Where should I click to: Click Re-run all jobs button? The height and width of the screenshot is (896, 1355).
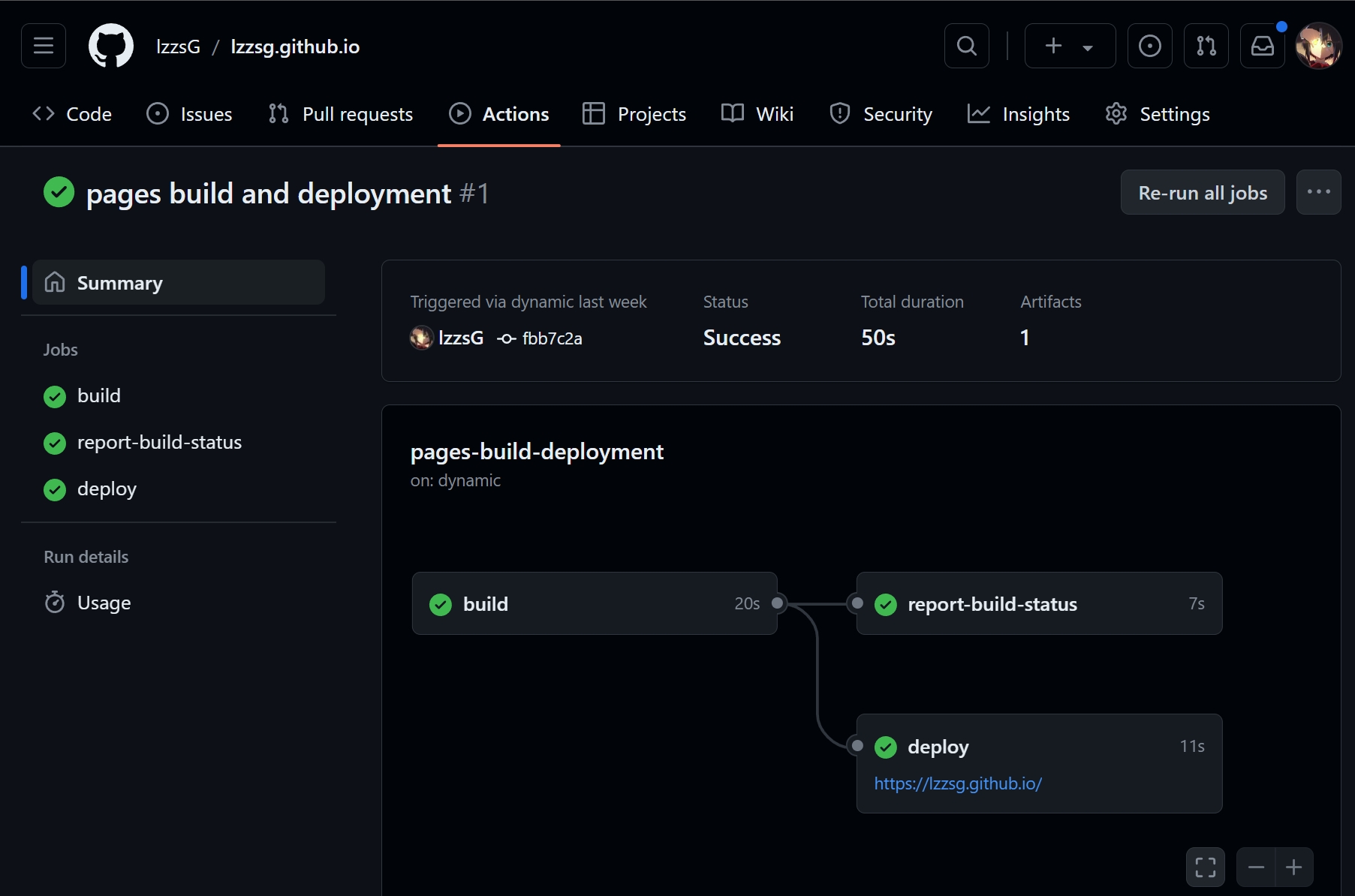1203,193
